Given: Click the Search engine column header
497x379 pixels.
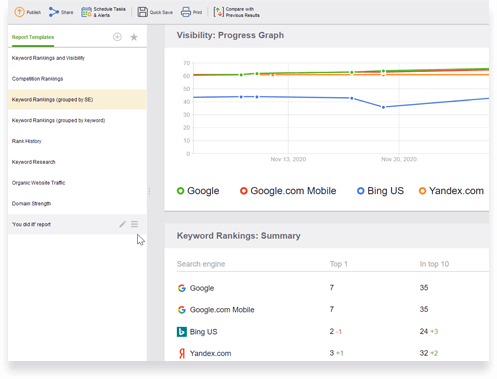Looking at the screenshot, I should coord(201,264).
